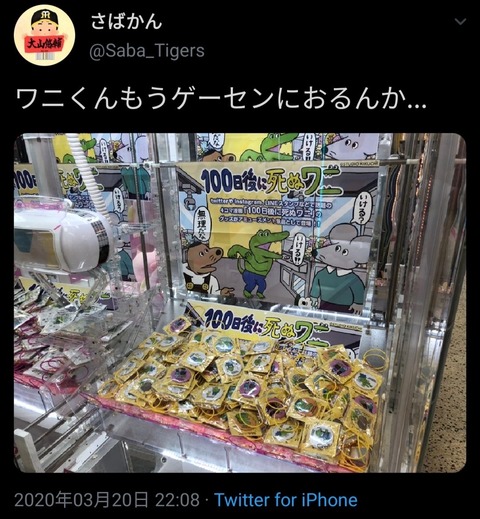The image size is (480, 519).
Task: Open the @Saba_Tigers handle
Action: (x=147, y=51)
